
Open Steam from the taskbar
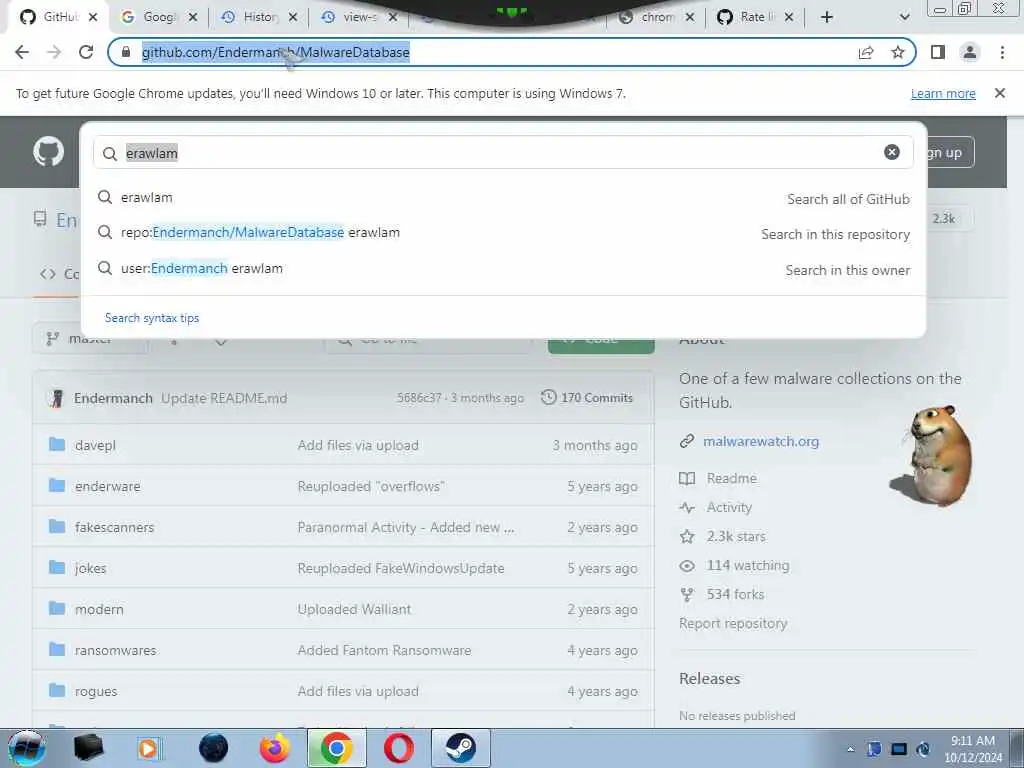click(x=460, y=748)
